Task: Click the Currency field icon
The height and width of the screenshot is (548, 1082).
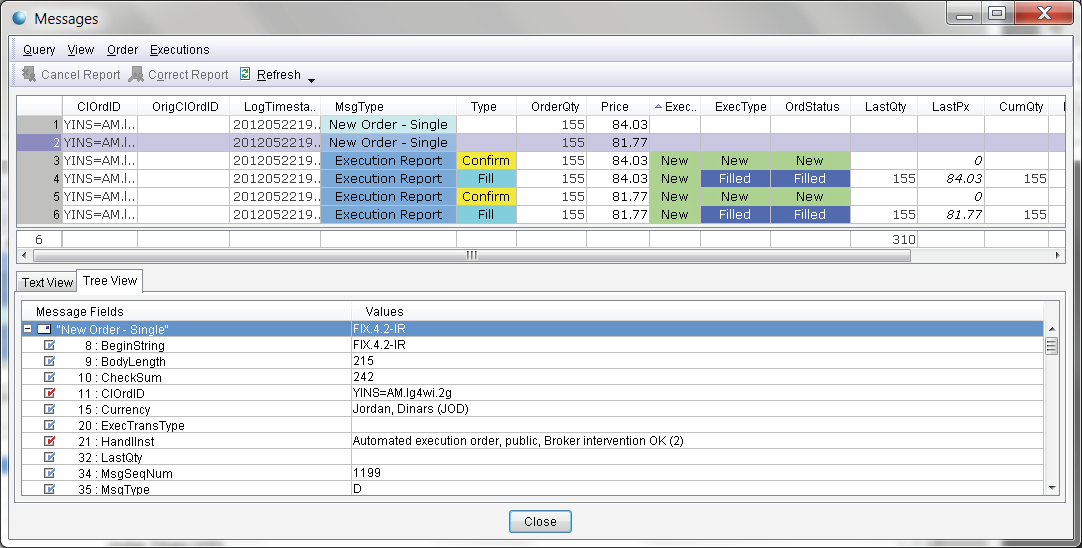Action: [x=50, y=409]
